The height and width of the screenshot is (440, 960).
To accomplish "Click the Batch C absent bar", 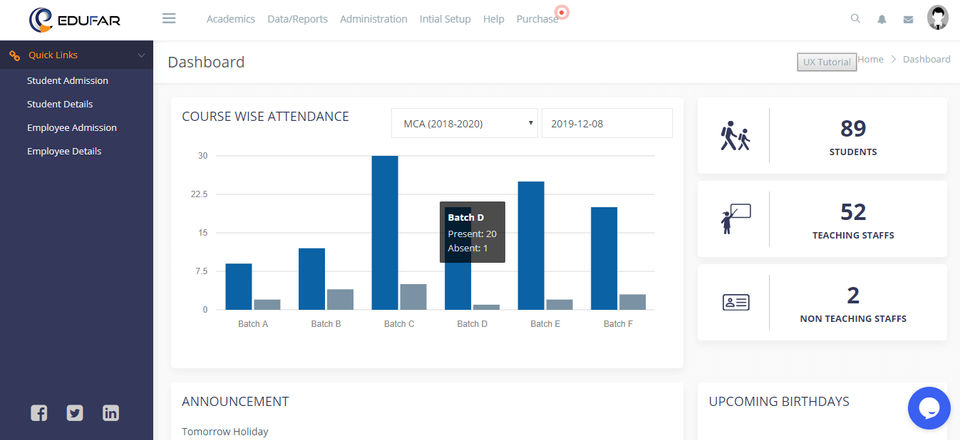I will tap(413, 297).
